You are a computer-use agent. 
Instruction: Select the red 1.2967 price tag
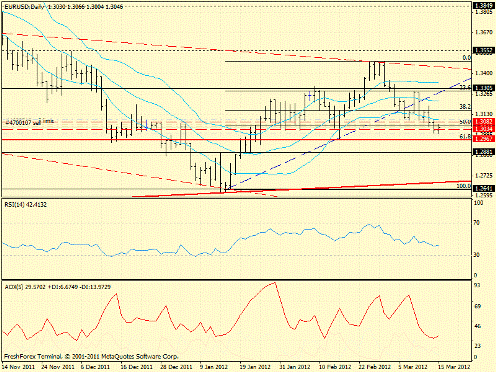(484, 139)
